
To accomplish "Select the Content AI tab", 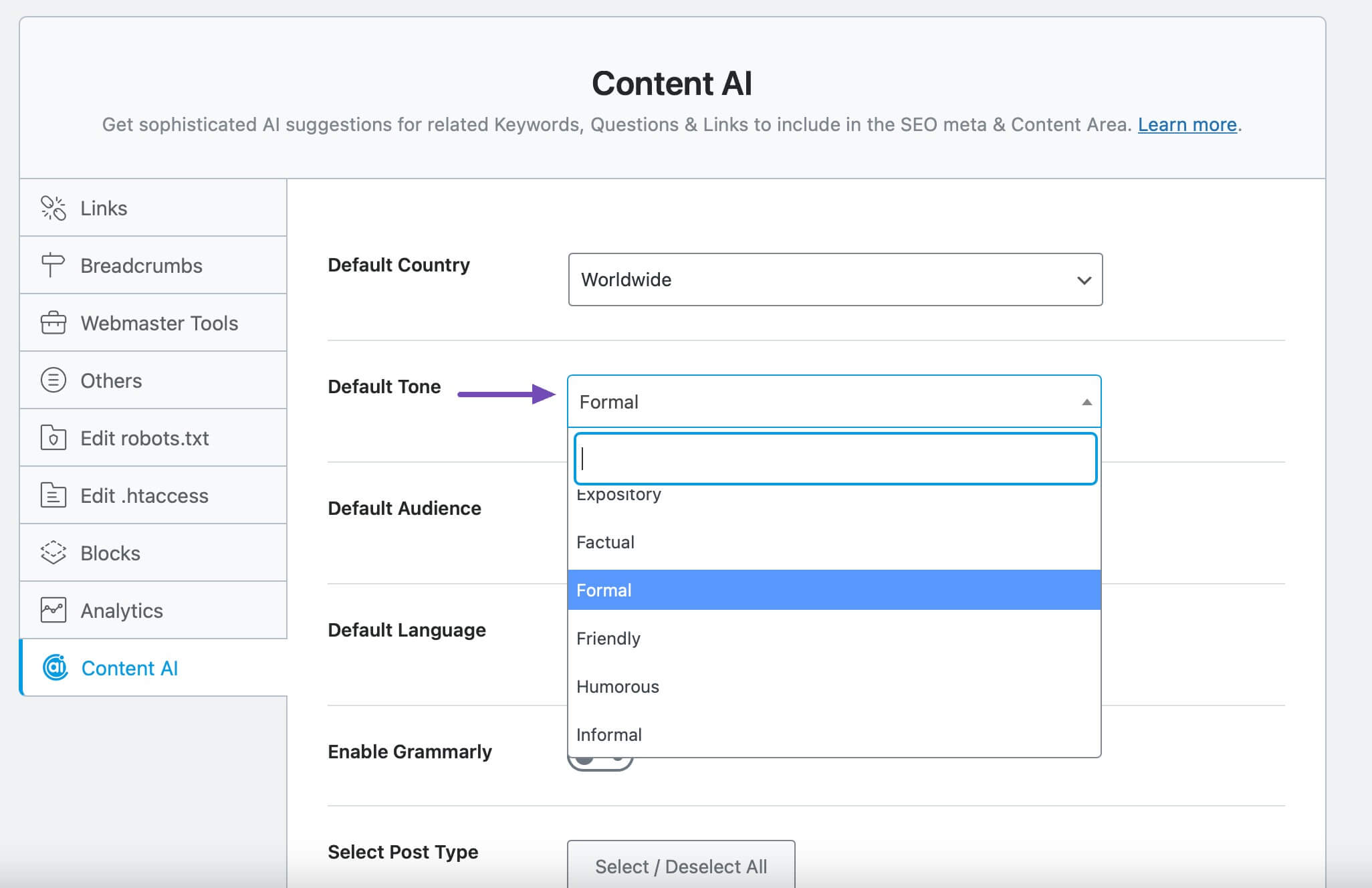I will point(153,667).
